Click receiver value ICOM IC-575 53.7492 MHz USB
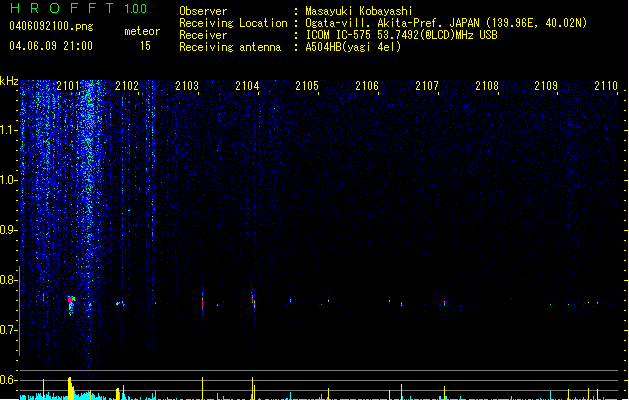The width and height of the screenshot is (629, 400). tap(401, 35)
